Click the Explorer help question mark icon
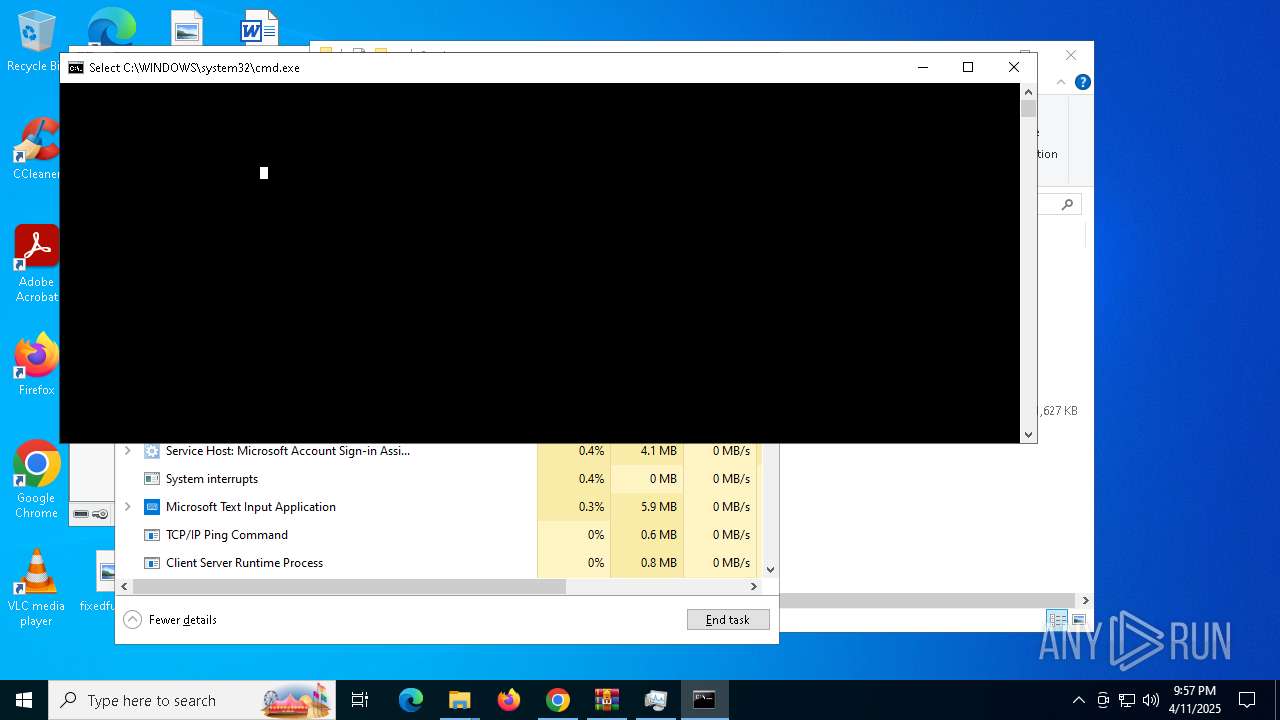Screen dimensions: 1280x720 tap(1082, 82)
